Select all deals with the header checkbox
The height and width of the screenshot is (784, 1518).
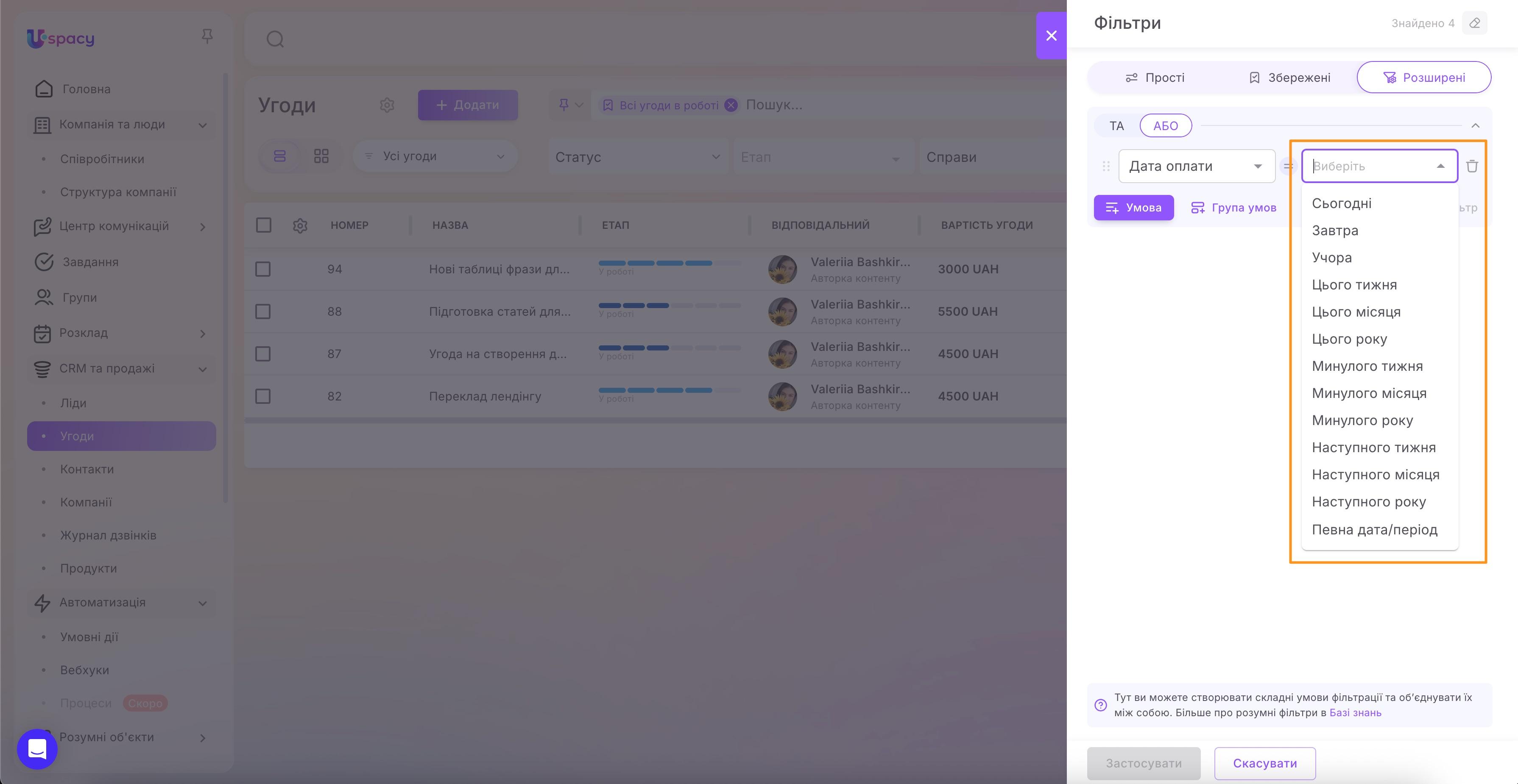(x=263, y=225)
